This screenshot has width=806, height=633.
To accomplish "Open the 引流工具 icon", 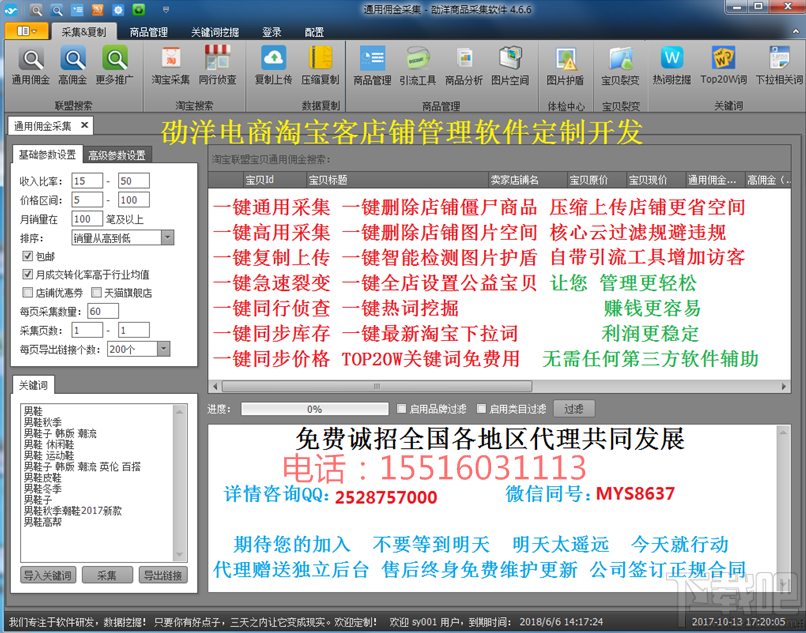I will (417, 65).
